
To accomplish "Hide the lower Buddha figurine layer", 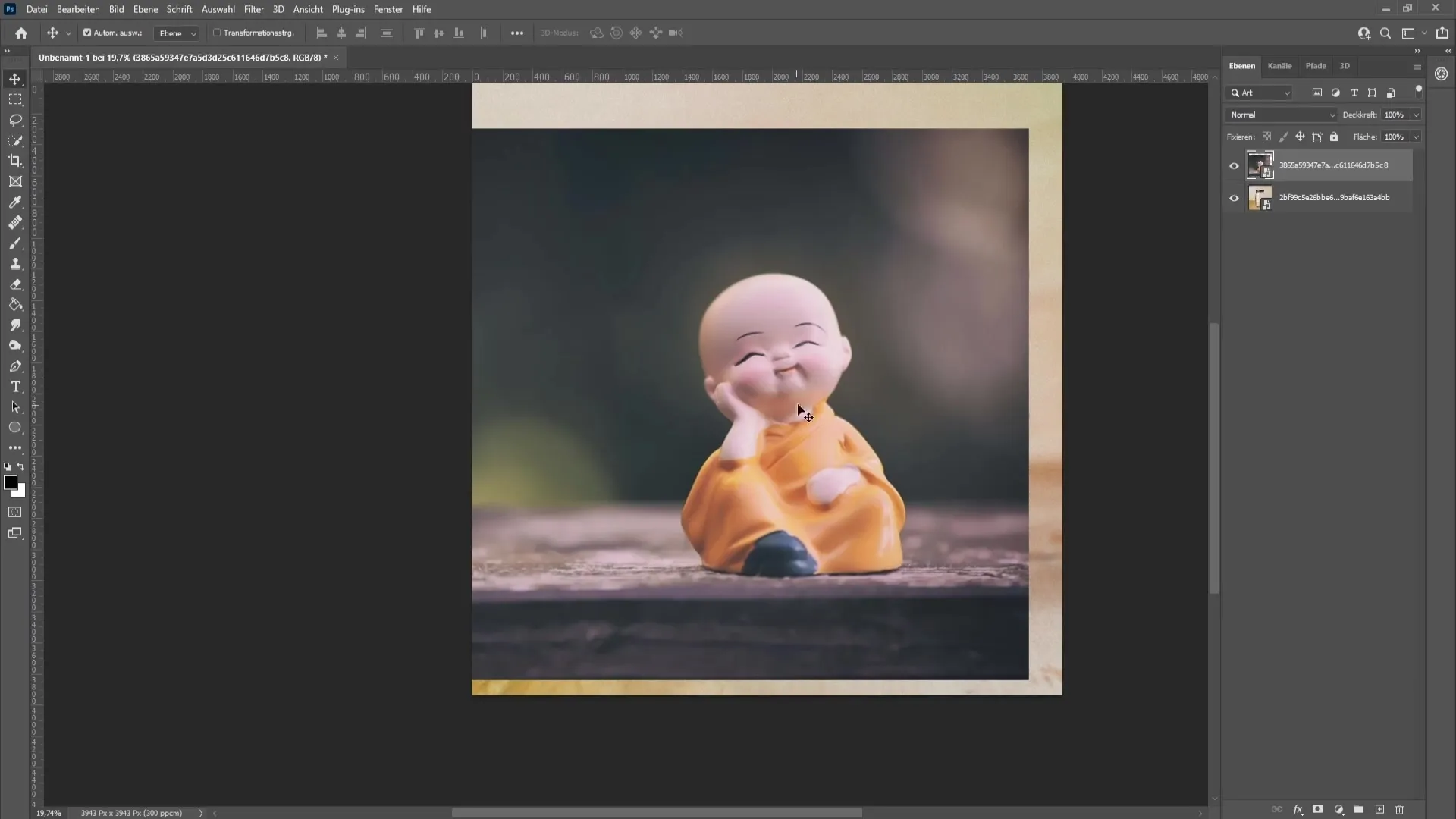I will coord(1233,197).
